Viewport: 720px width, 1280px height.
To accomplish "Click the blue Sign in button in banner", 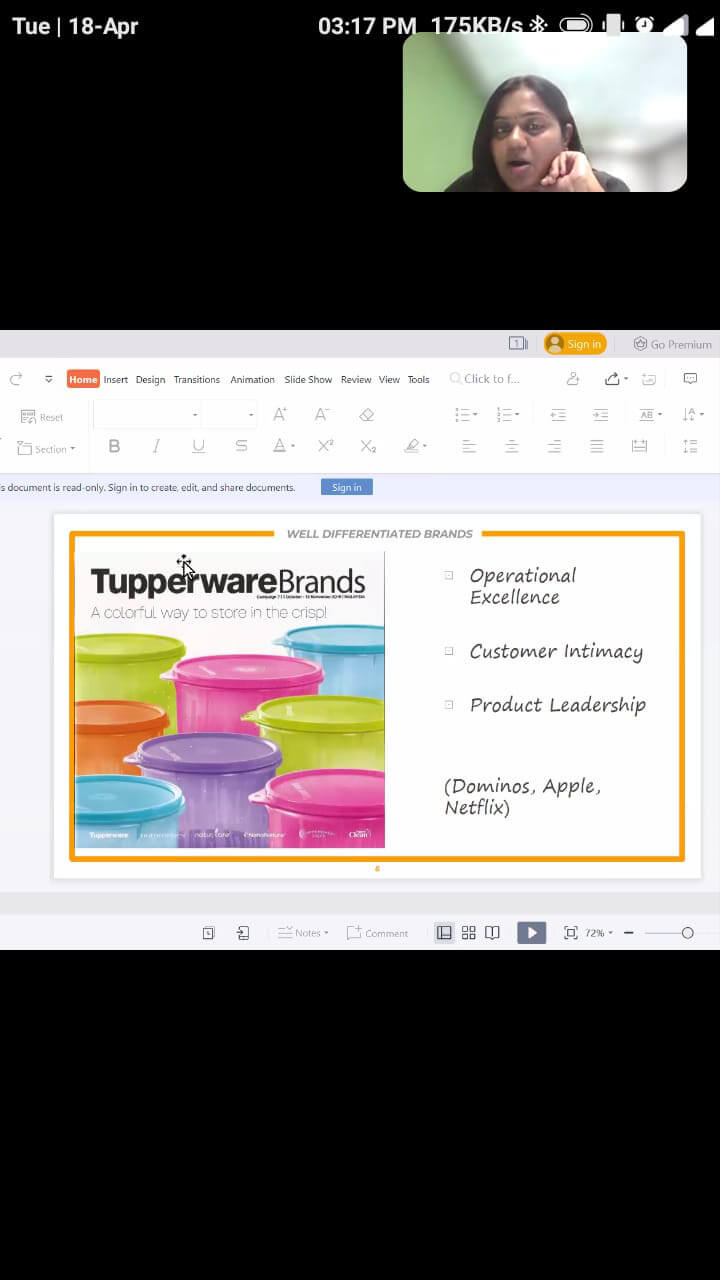I will pos(347,487).
